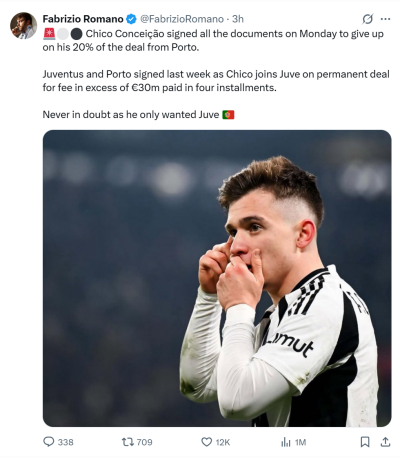Click the reply speech bubble icon
Image resolution: width=400 pixels, height=458 pixels.
[x=49, y=442]
